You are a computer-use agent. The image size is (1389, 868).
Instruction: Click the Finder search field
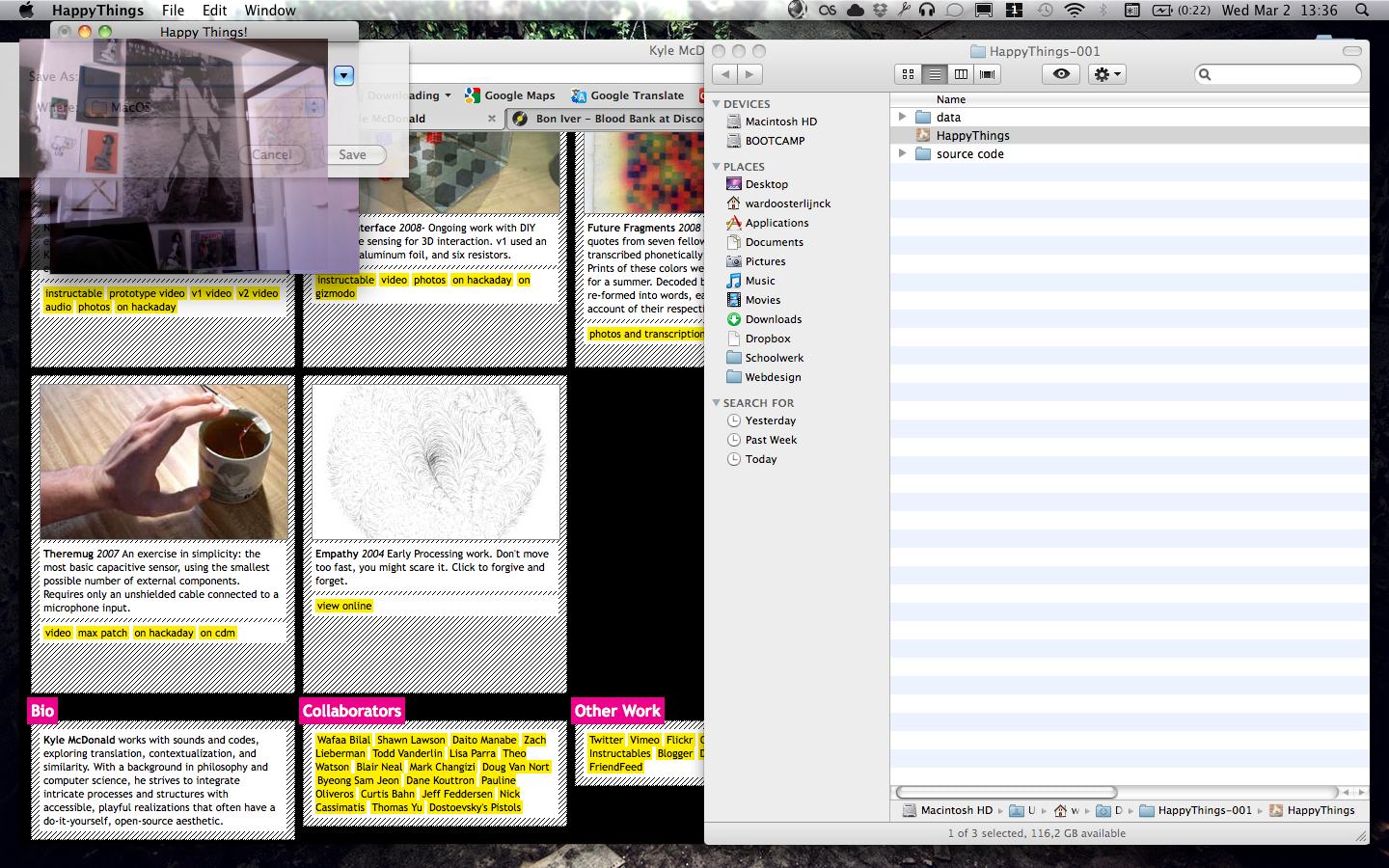click(x=1278, y=74)
